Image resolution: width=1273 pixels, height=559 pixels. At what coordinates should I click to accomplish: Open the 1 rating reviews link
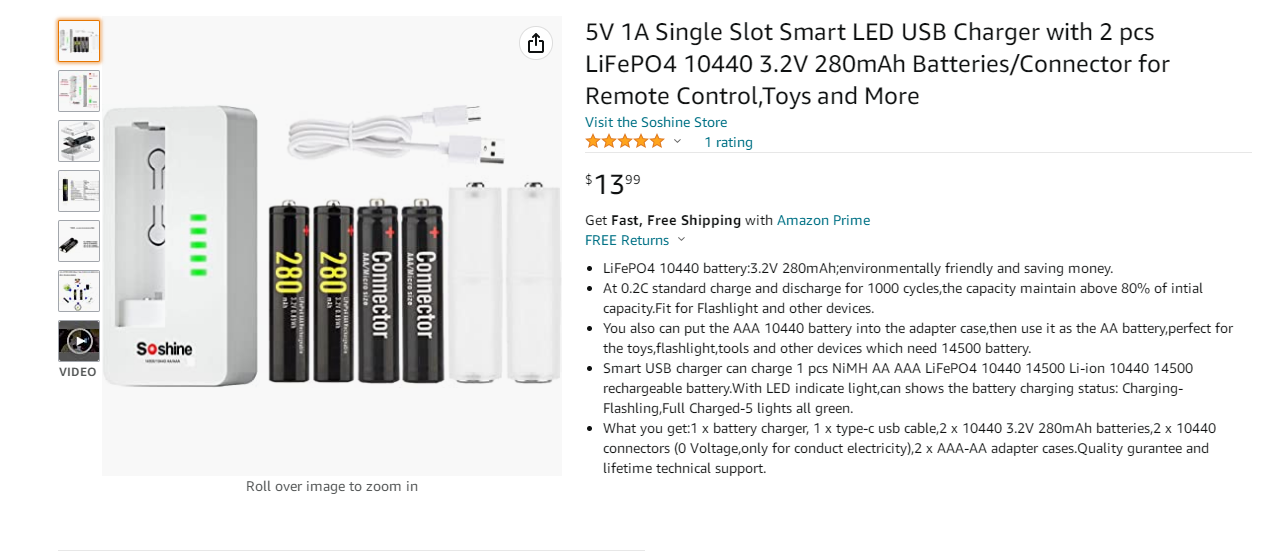[728, 142]
